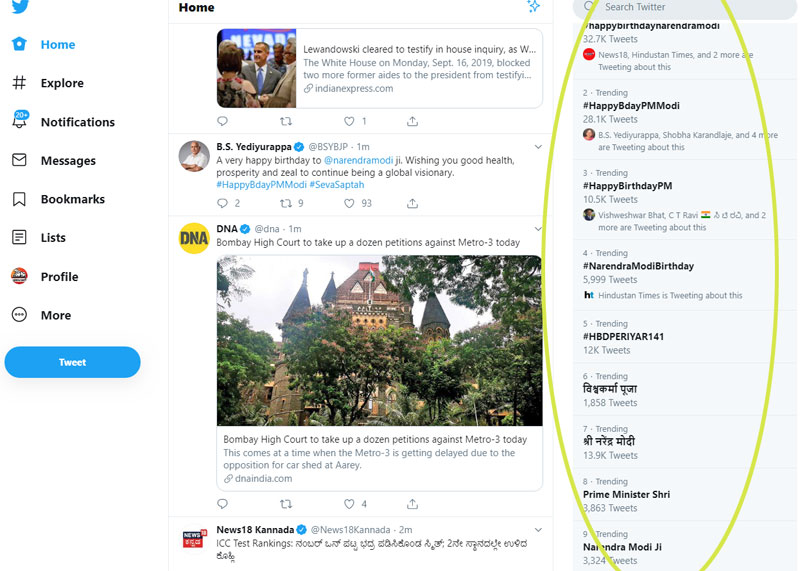Expand options chevron on B.S. Yediyurappa tweet
The height and width of the screenshot is (571, 800).
[x=538, y=147]
